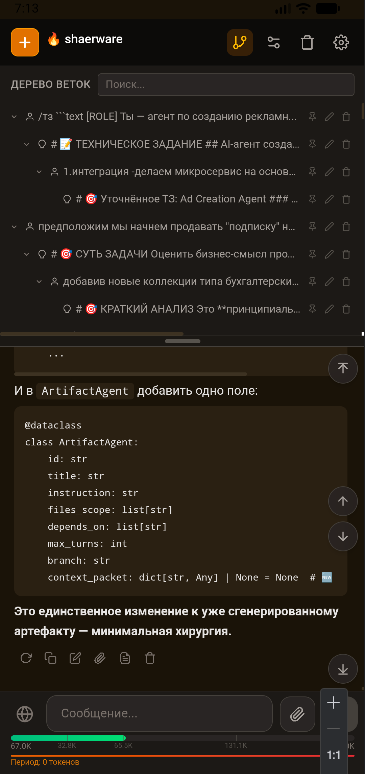Regenerate the reply using the refresh icon

(x=25, y=658)
